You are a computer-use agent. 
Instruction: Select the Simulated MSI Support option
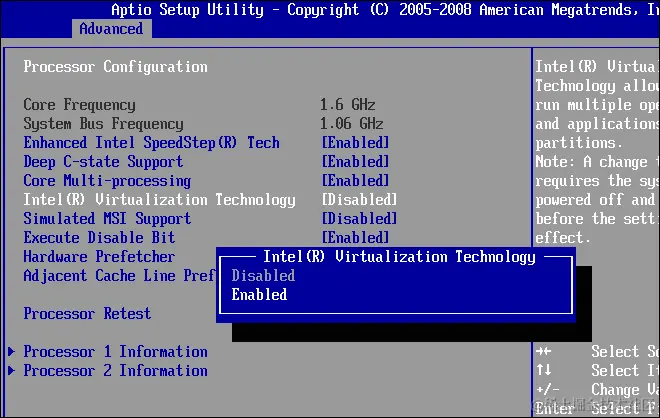pyautogui.click(x=107, y=218)
